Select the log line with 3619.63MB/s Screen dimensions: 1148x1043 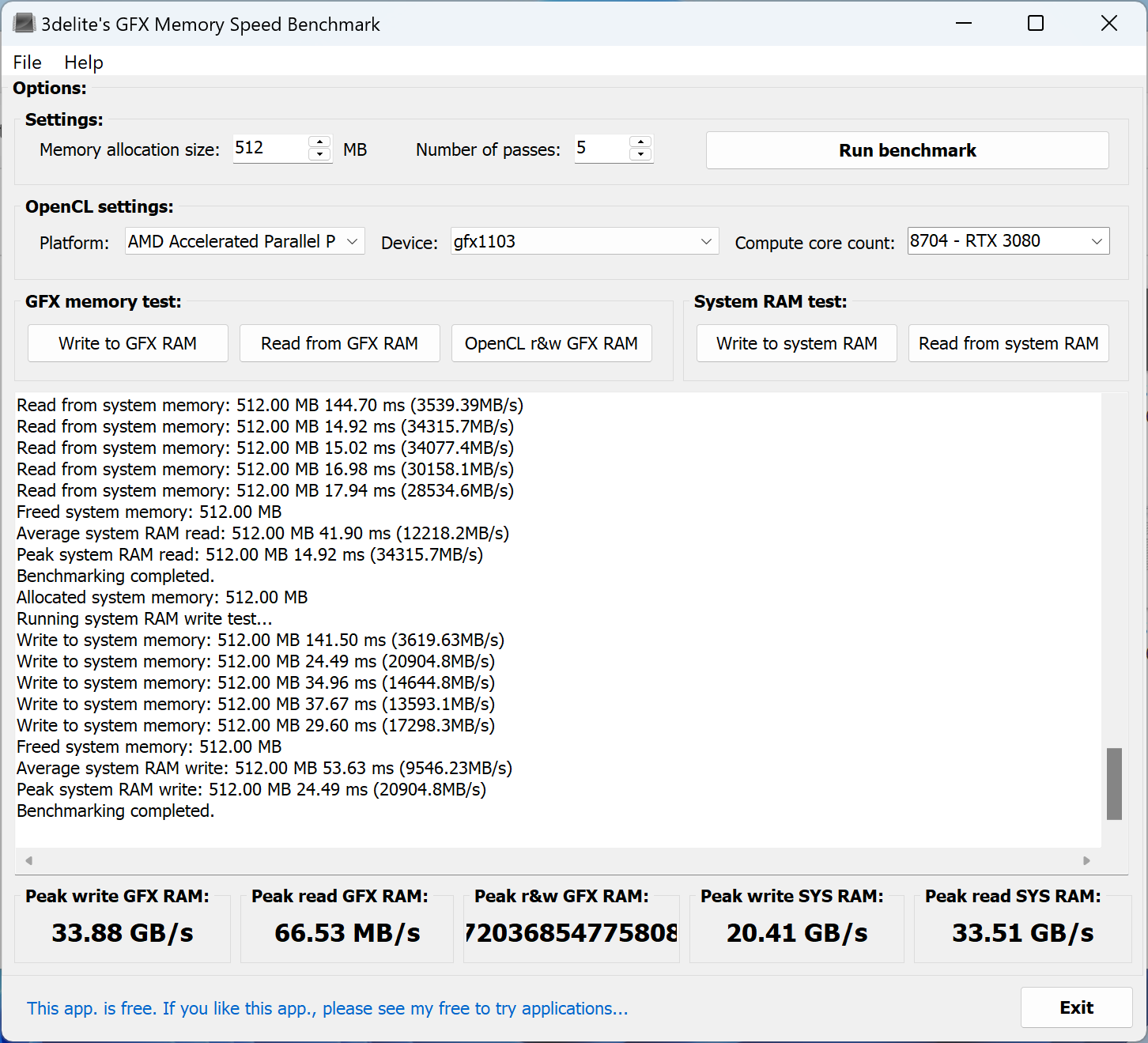click(260, 640)
